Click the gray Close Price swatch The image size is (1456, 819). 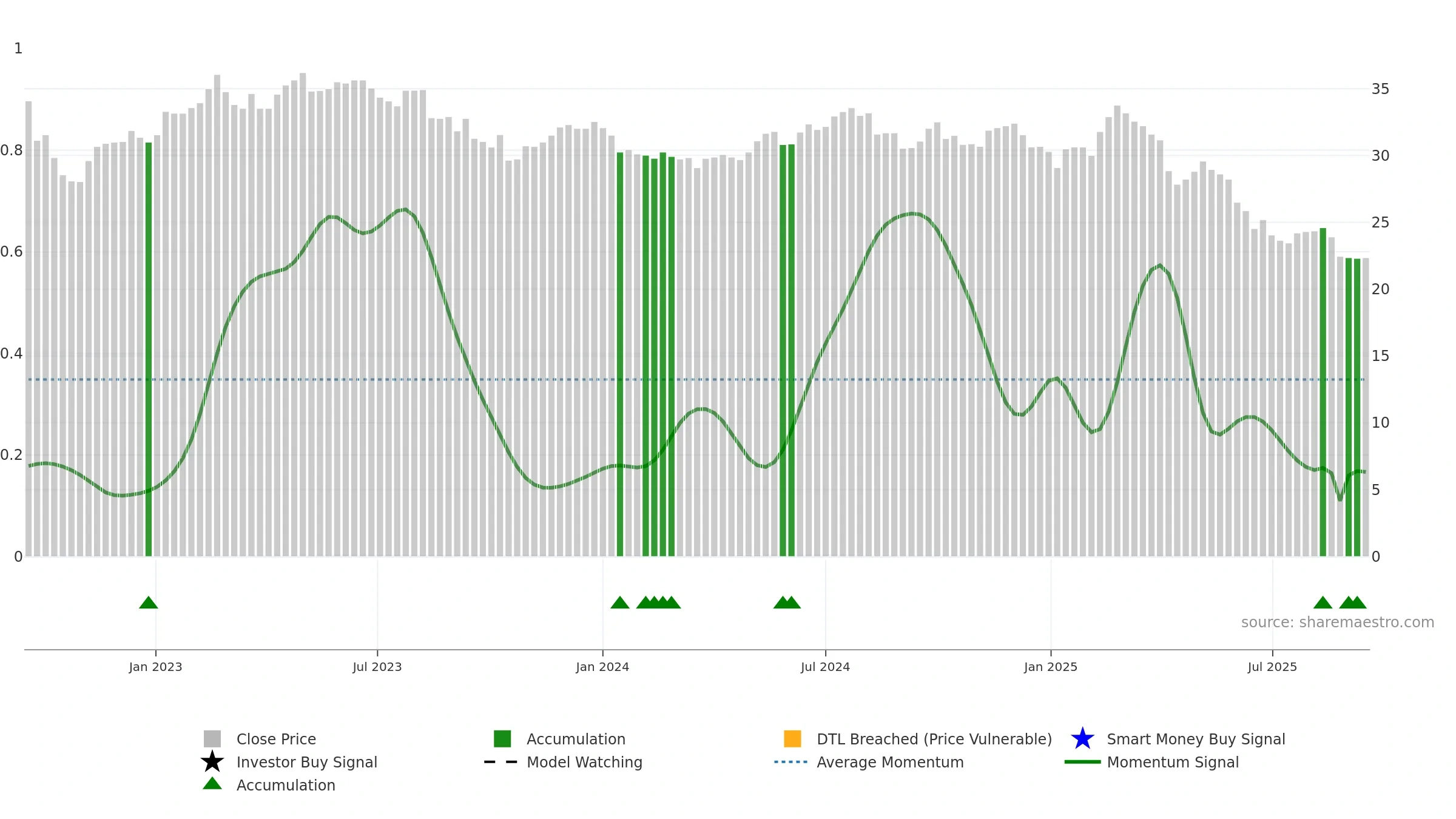coord(212,739)
